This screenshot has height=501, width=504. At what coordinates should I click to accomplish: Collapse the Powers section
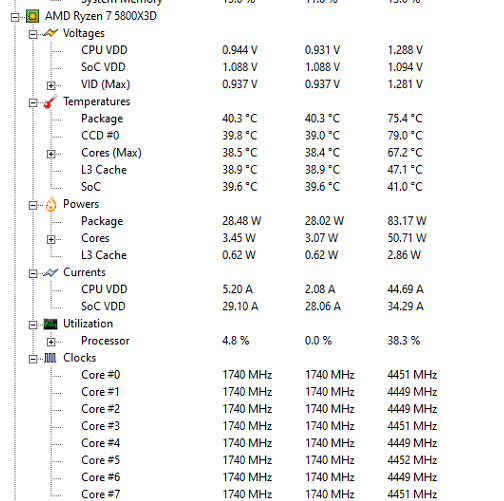coord(33,205)
